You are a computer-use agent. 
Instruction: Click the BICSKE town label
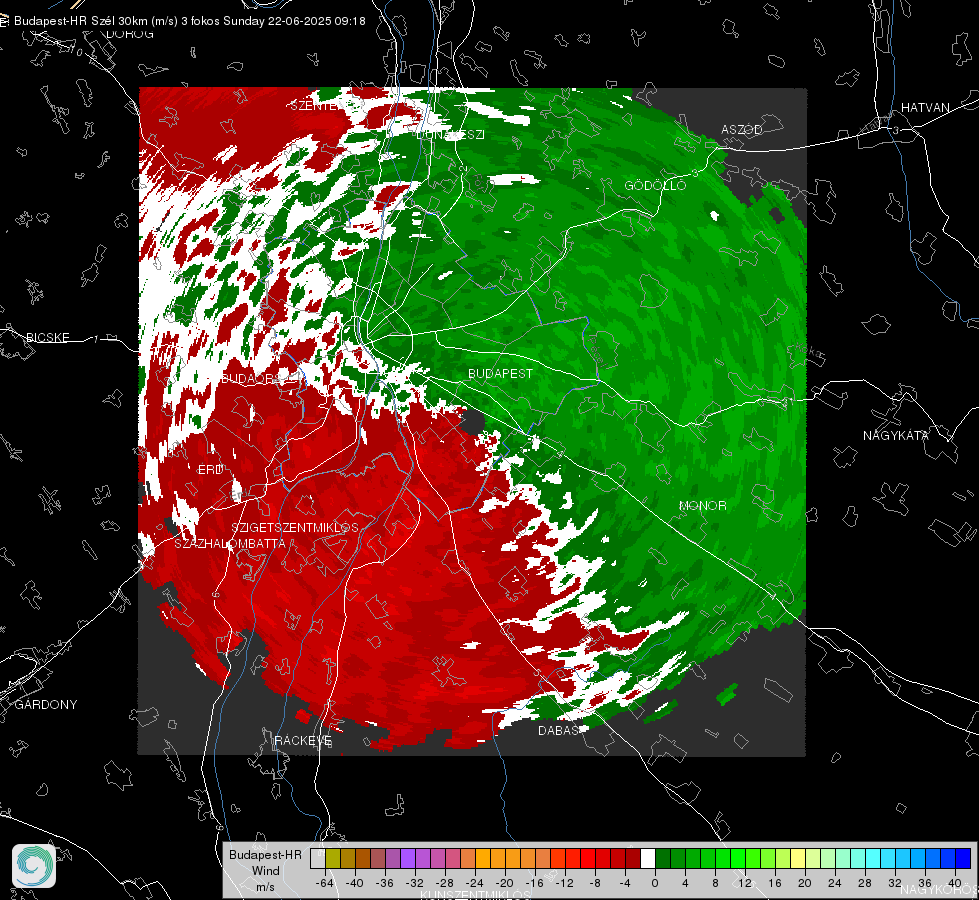click(x=47, y=337)
